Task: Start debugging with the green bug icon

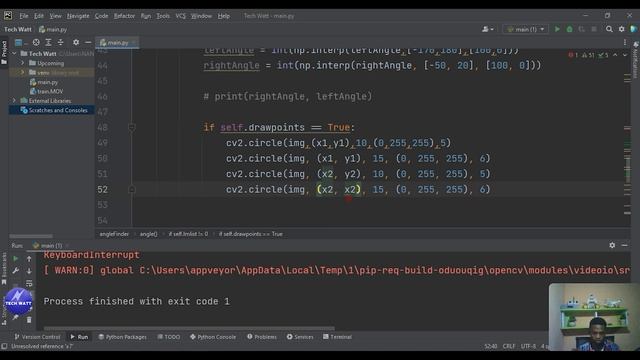Action: point(569,29)
